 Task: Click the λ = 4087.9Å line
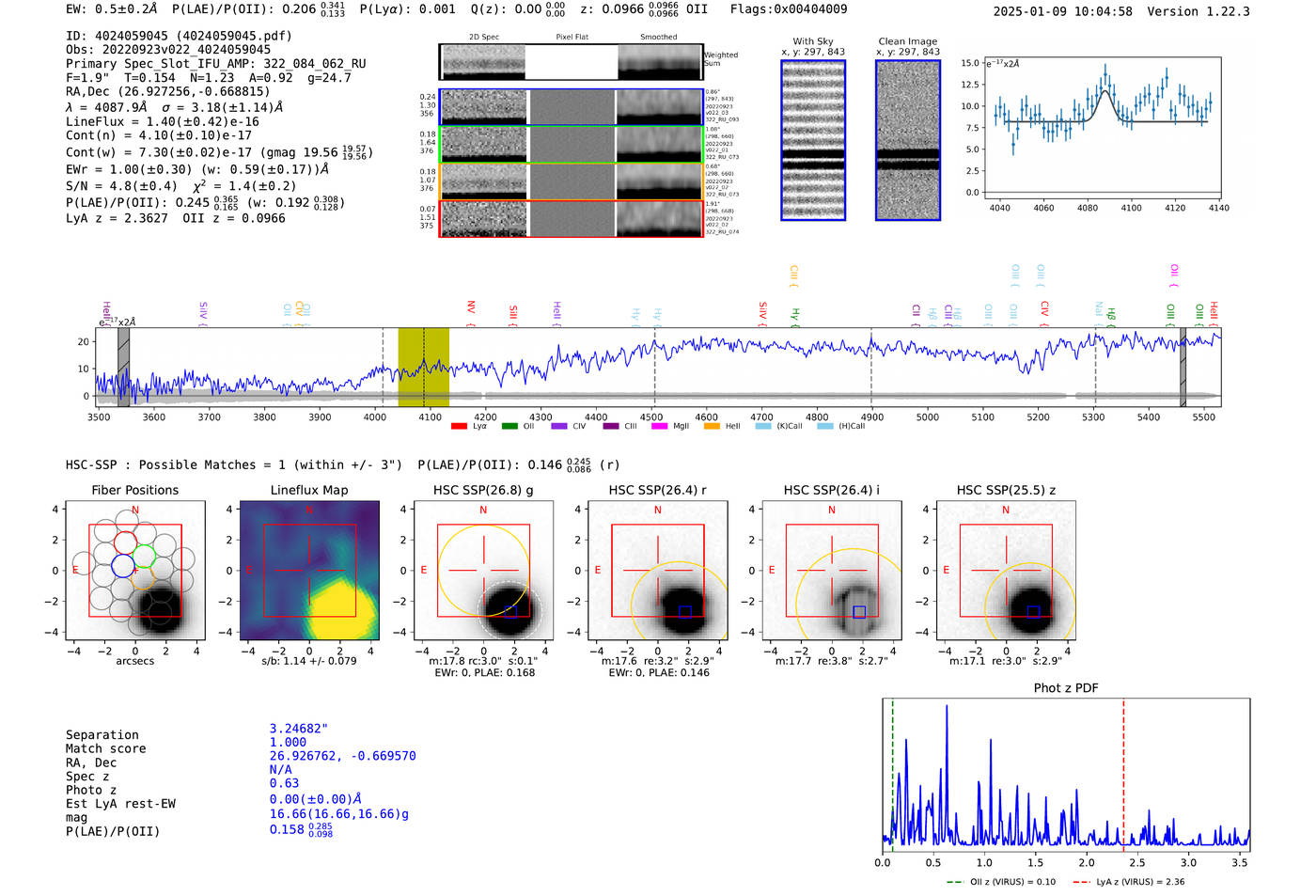(106, 107)
